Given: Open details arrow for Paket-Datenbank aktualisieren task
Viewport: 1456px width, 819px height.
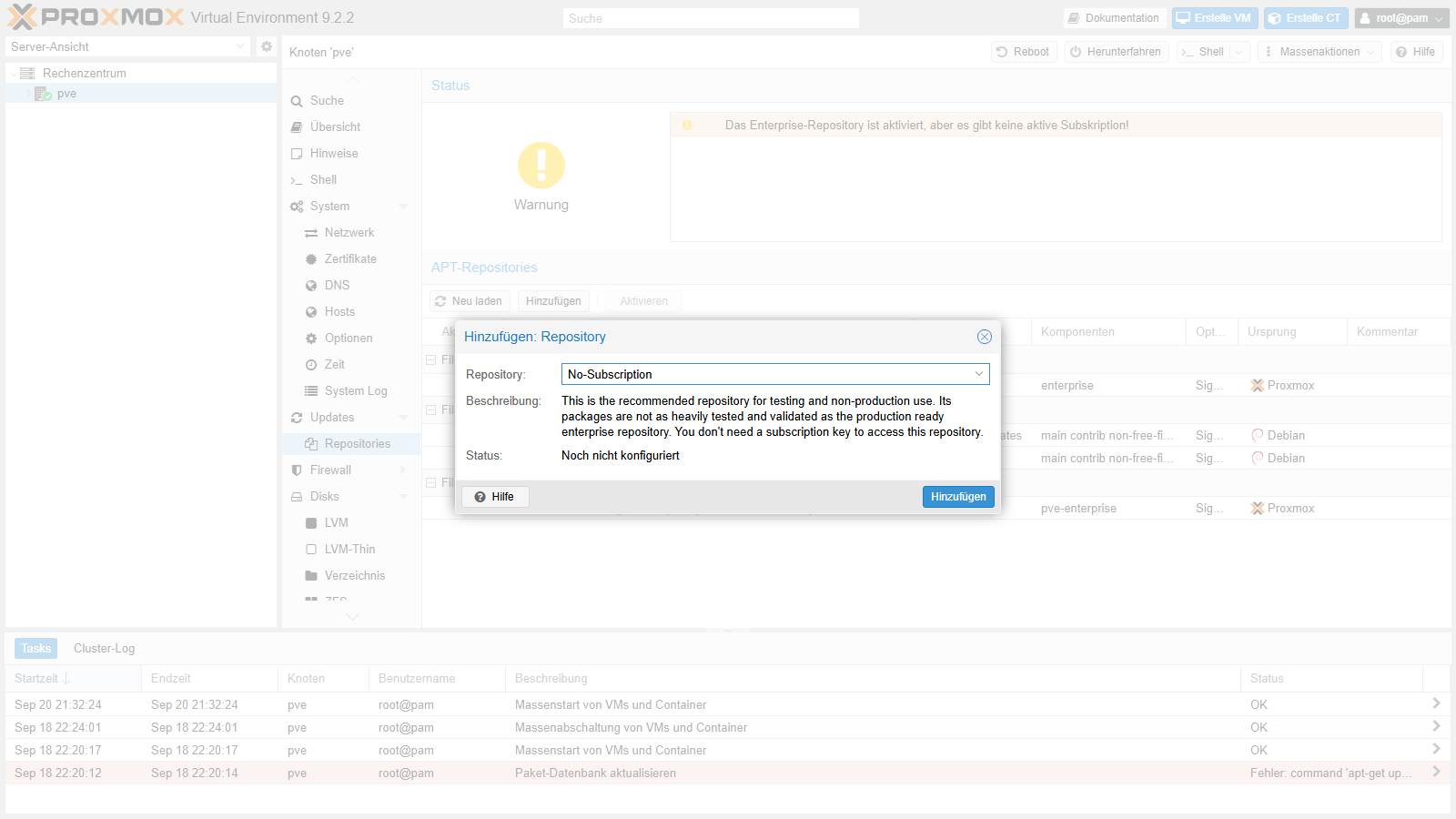Looking at the screenshot, I should 1436,772.
